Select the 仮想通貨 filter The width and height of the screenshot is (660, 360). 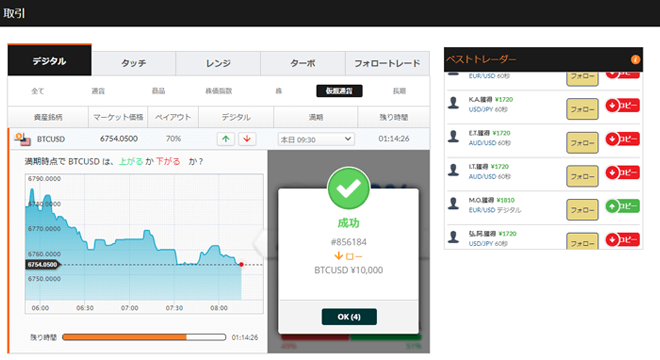tap(339, 91)
